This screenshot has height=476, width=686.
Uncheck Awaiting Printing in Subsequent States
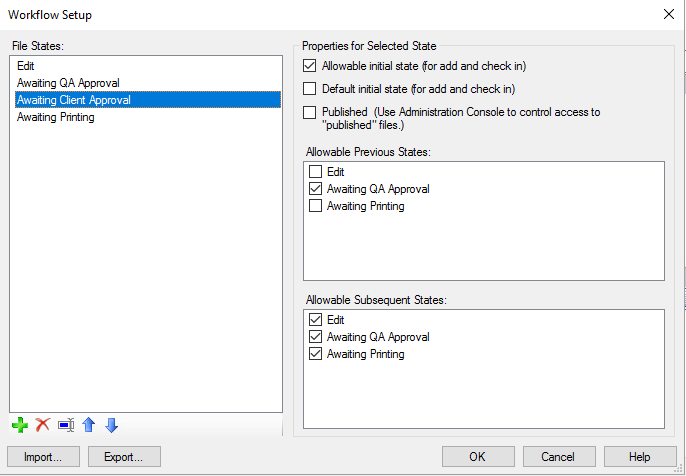pyautogui.click(x=315, y=354)
